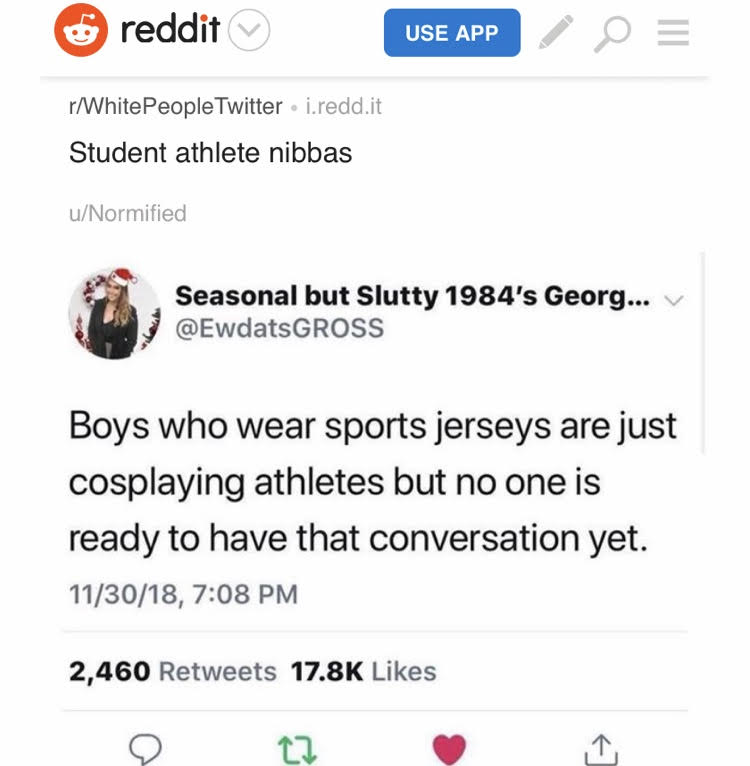Toggle the green retweet icon

(x=297, y=747)
